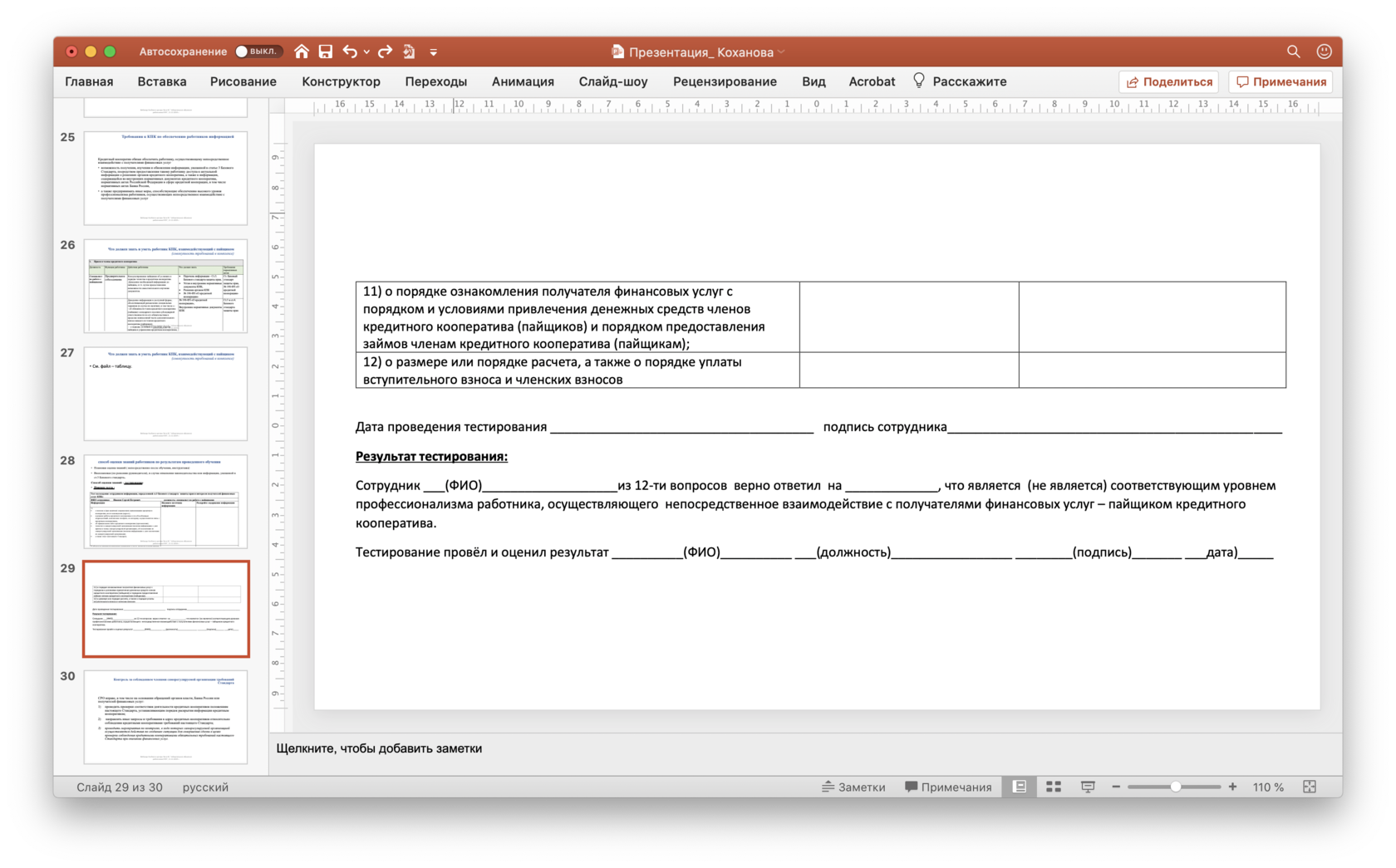The image size is (1396, 868).
Task: Zoom in with the plus button
Action: [x=1232, y=787]
